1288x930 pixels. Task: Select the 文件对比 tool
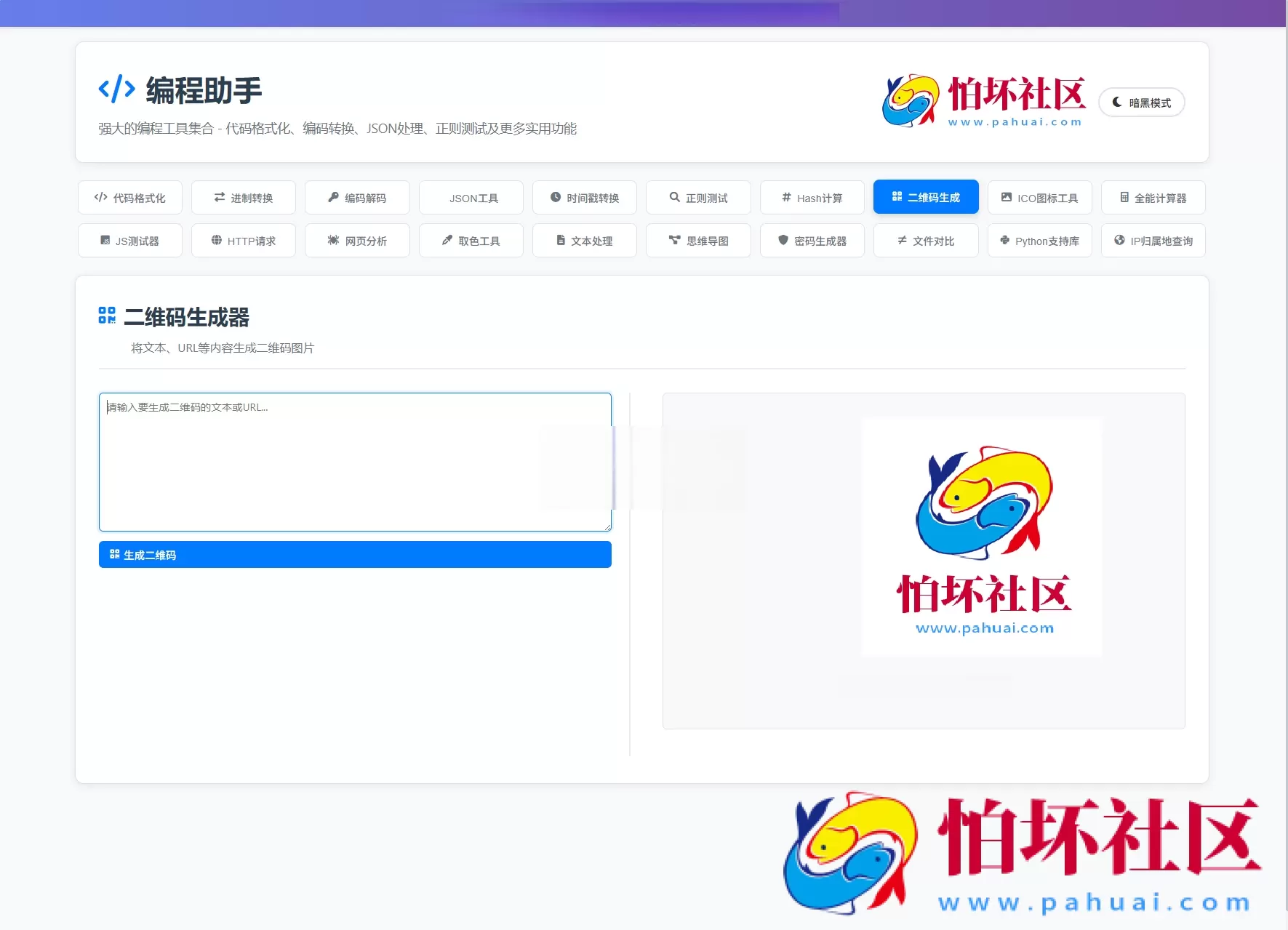925,240
